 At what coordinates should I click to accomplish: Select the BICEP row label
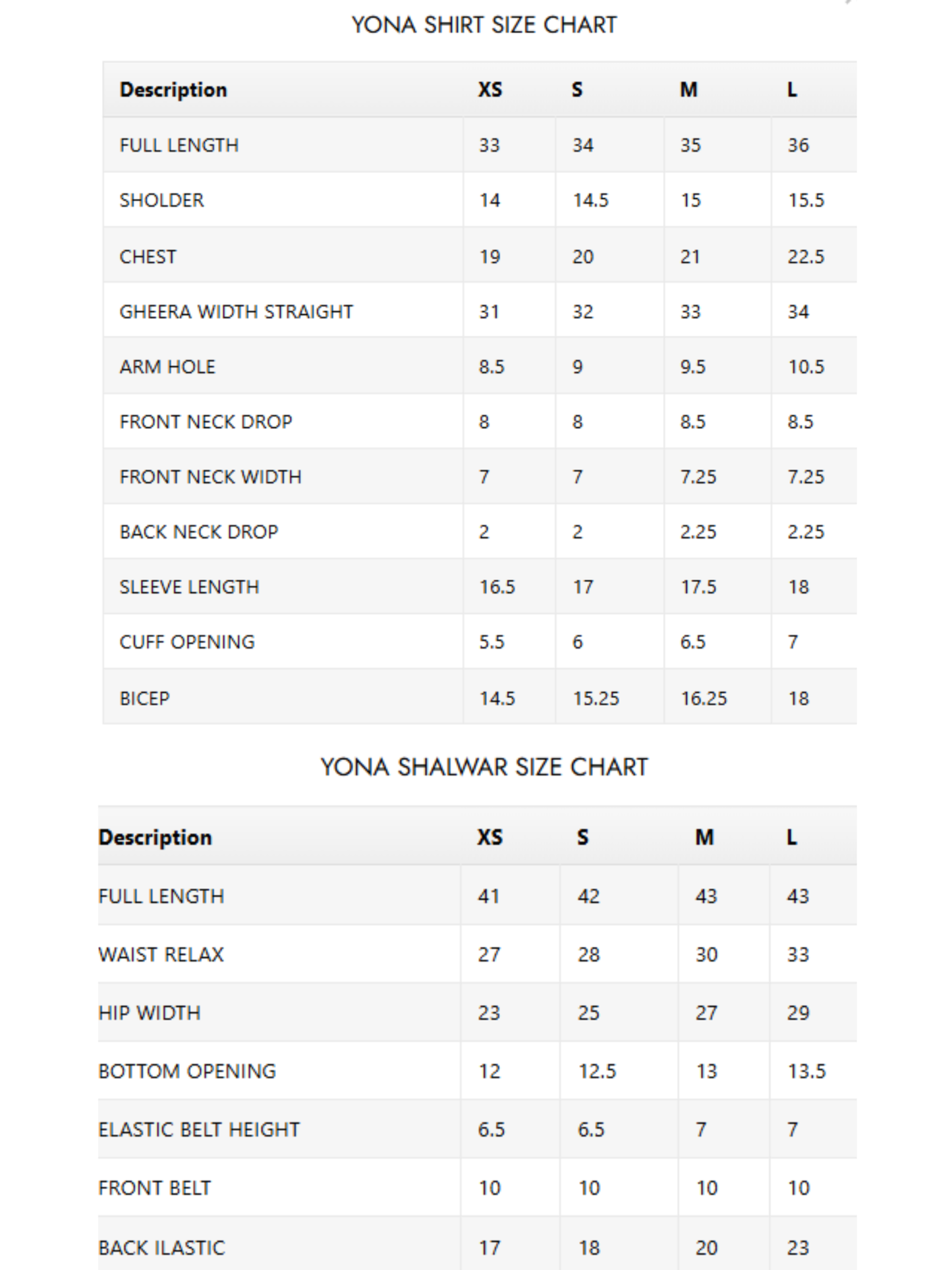click(144, 699)
